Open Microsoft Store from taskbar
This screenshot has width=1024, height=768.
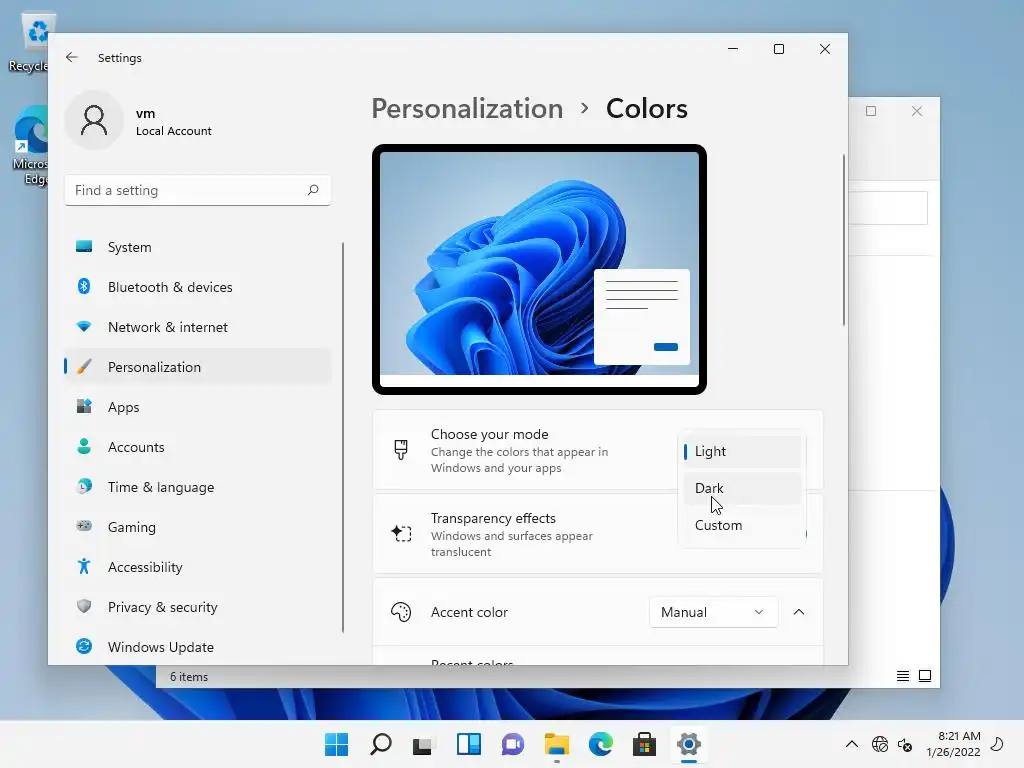click(645, 744)
